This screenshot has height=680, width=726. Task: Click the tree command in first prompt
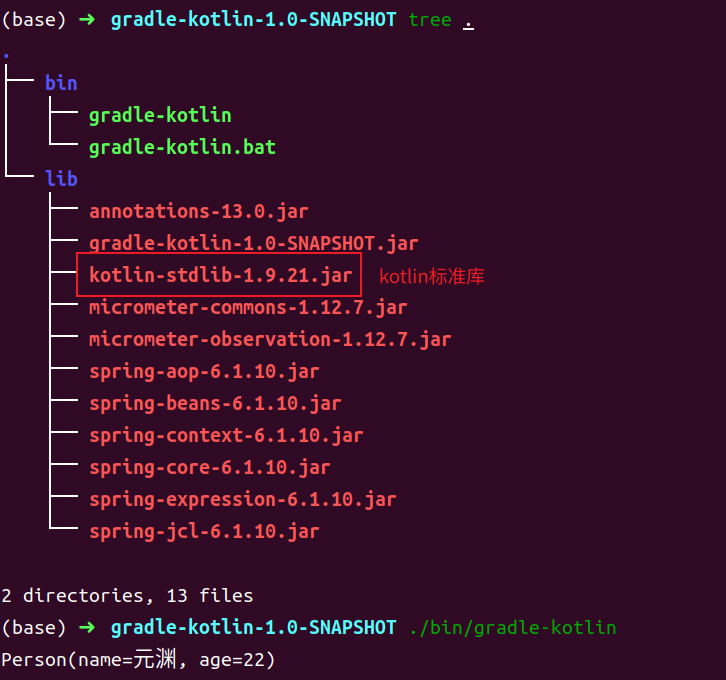[x=430, y=20]
